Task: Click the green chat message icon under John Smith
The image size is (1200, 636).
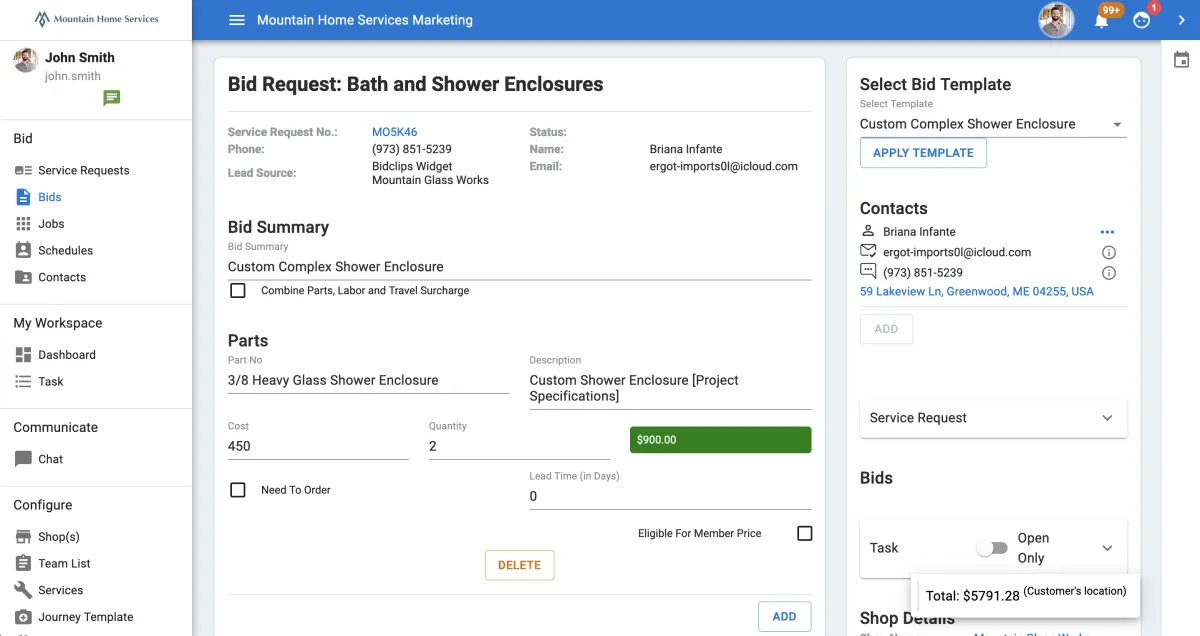Action: click(112, 98)
